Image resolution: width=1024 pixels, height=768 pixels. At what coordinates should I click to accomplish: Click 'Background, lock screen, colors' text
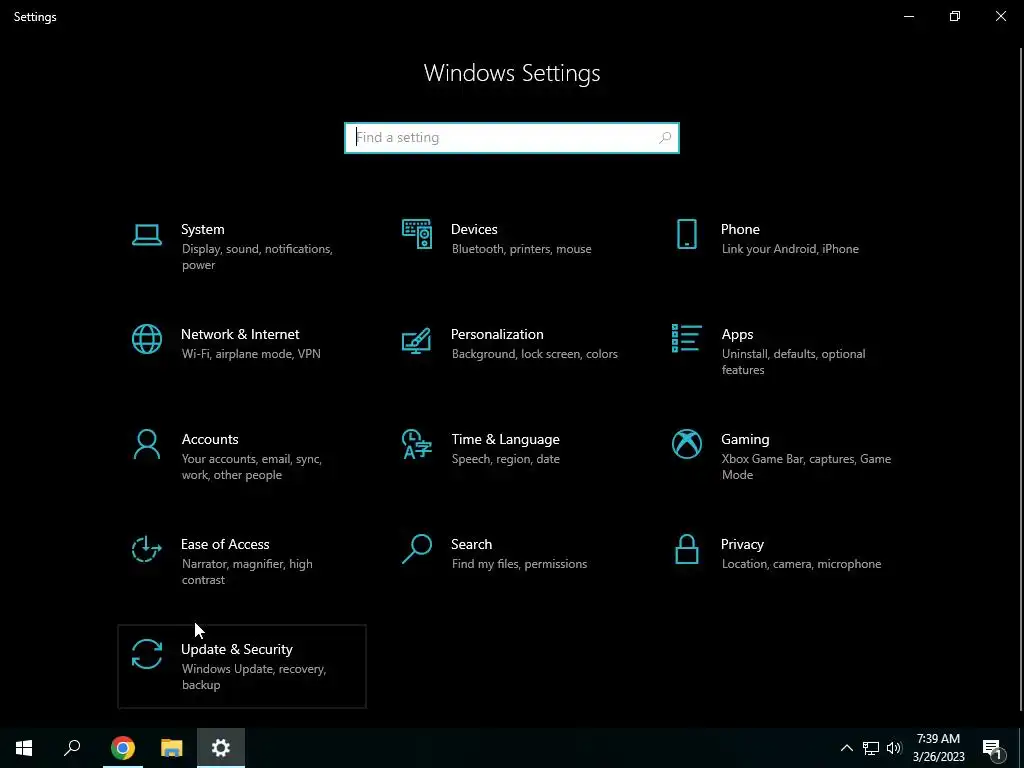[534, 354]
